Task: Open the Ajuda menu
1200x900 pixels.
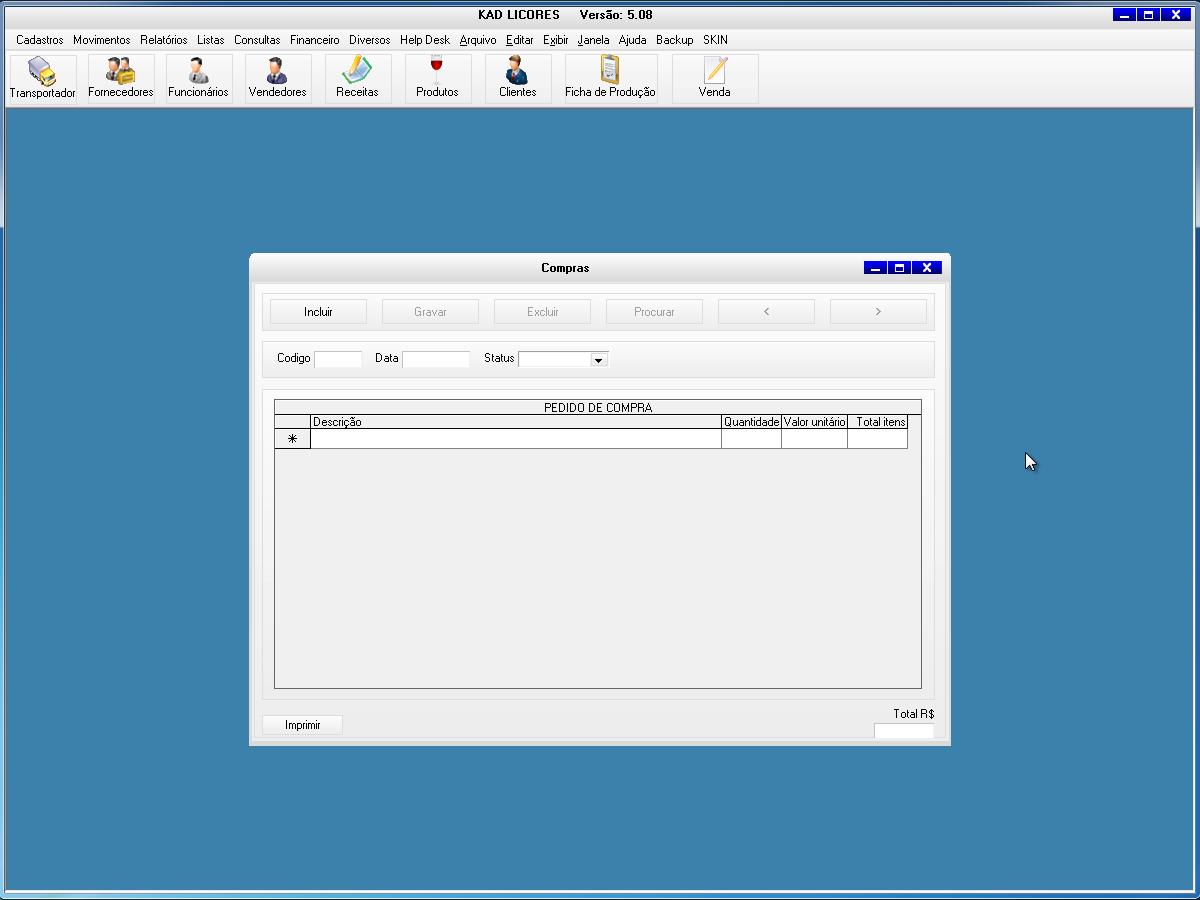Action: click(x=632, y=40)
